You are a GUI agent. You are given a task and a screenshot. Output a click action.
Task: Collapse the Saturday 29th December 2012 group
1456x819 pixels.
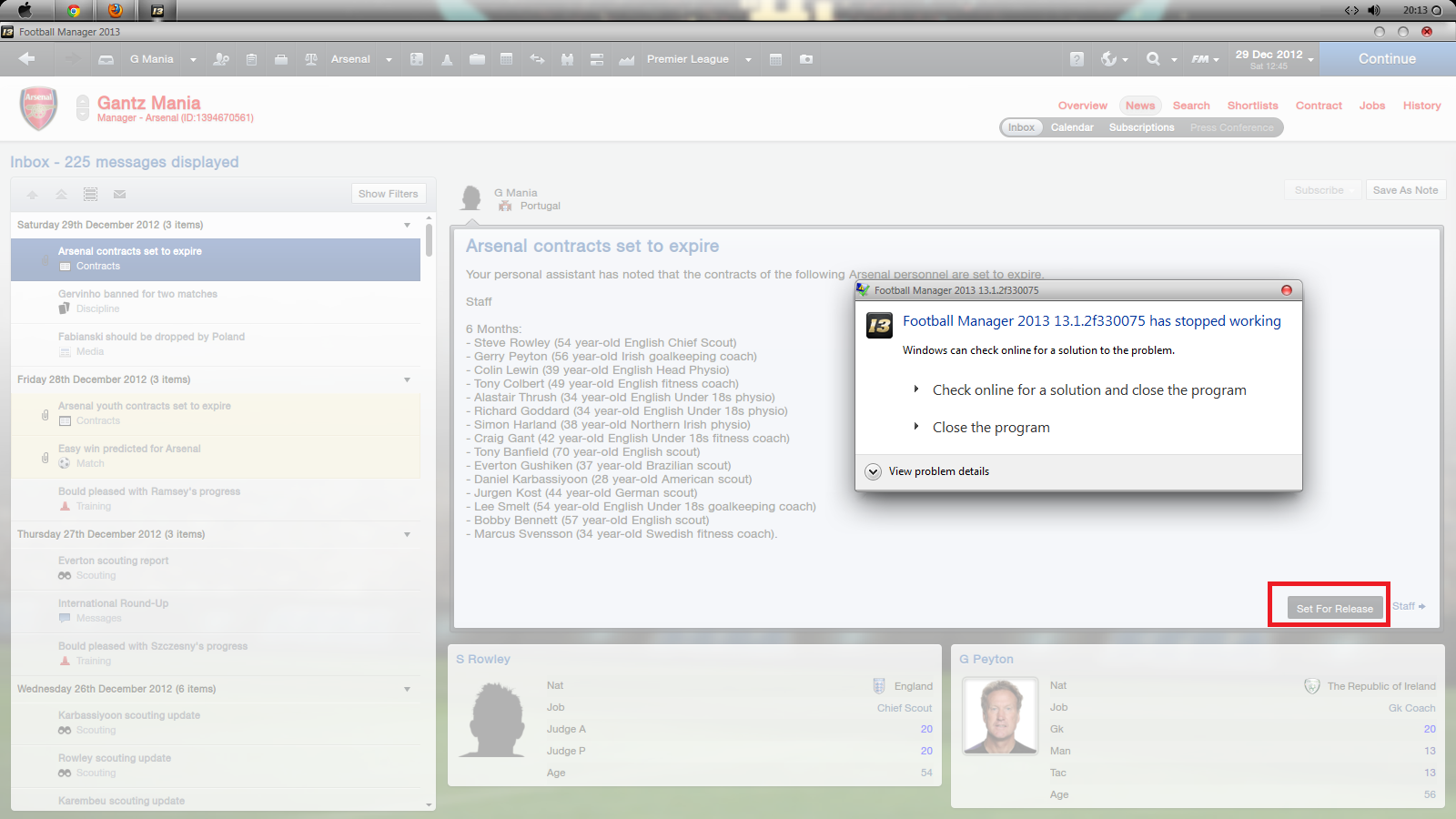coord(407,225)
